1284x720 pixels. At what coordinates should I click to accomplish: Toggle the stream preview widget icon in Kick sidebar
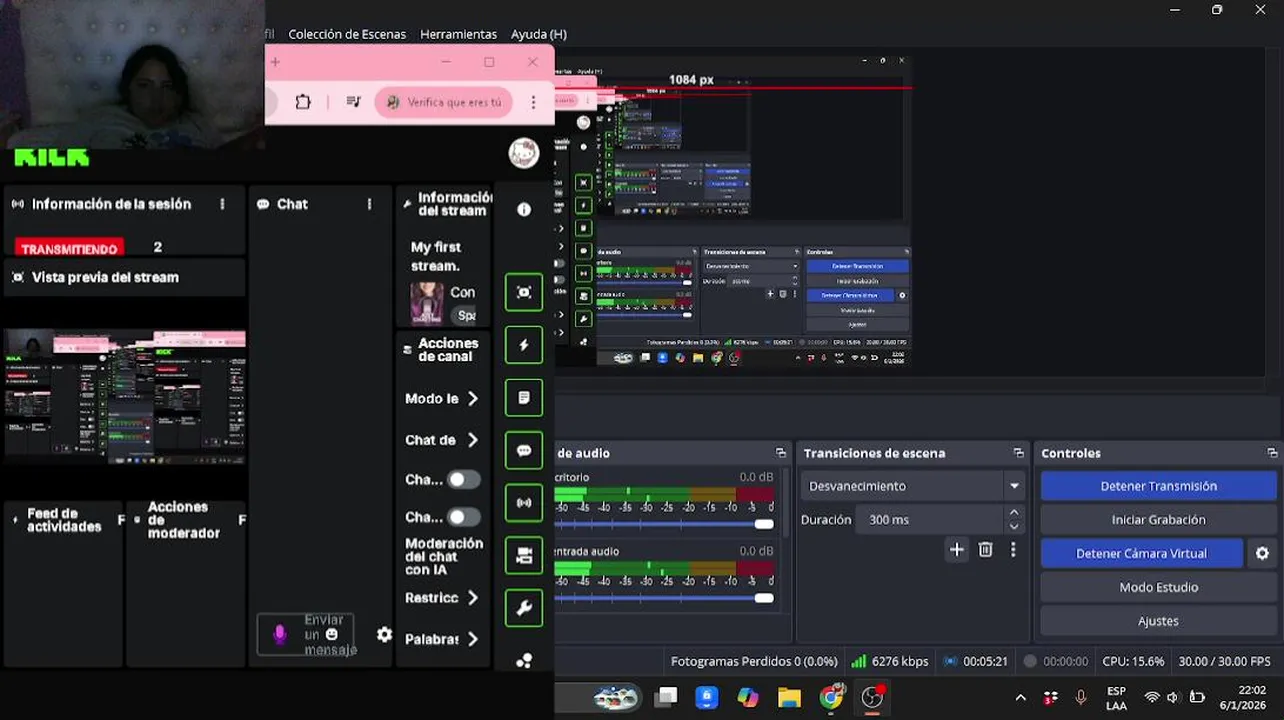524,292
